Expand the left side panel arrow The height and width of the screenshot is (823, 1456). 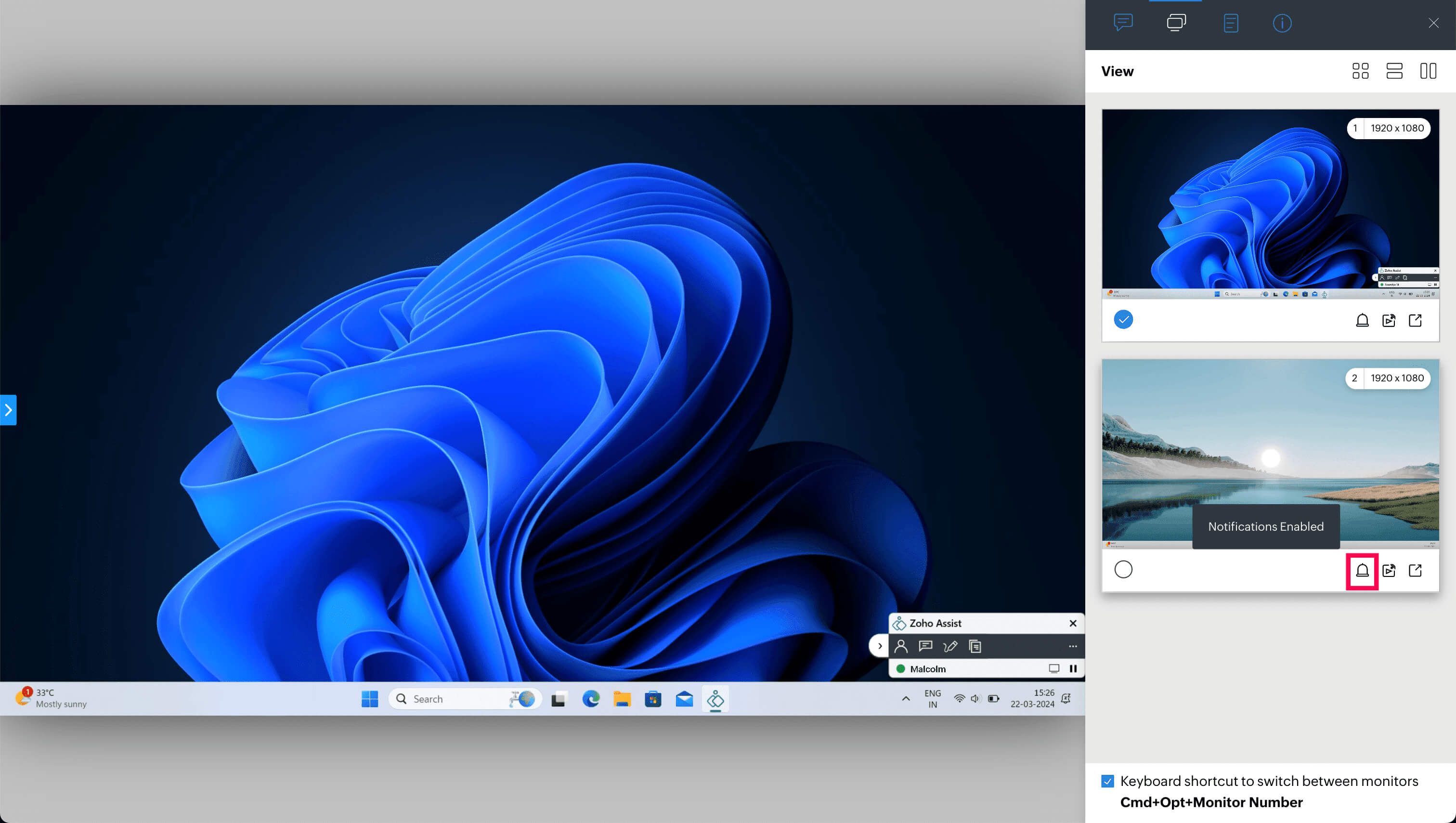click(x=8, y=410)
